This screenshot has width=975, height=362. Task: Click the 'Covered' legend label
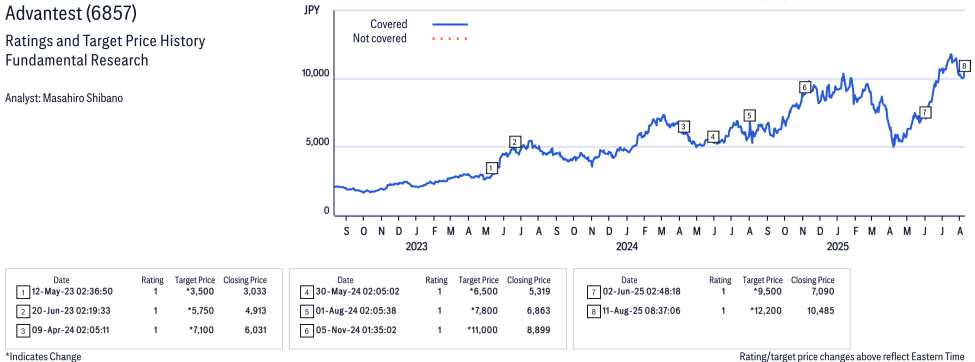click(x=389, y=24)
